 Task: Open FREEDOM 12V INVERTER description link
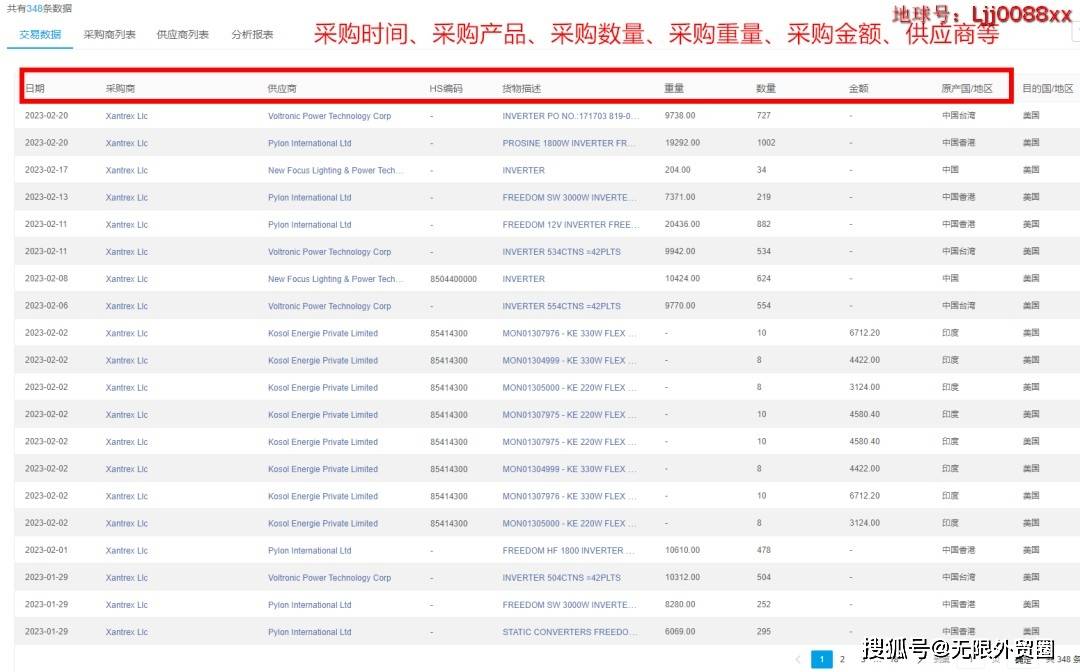pos(571,224)
